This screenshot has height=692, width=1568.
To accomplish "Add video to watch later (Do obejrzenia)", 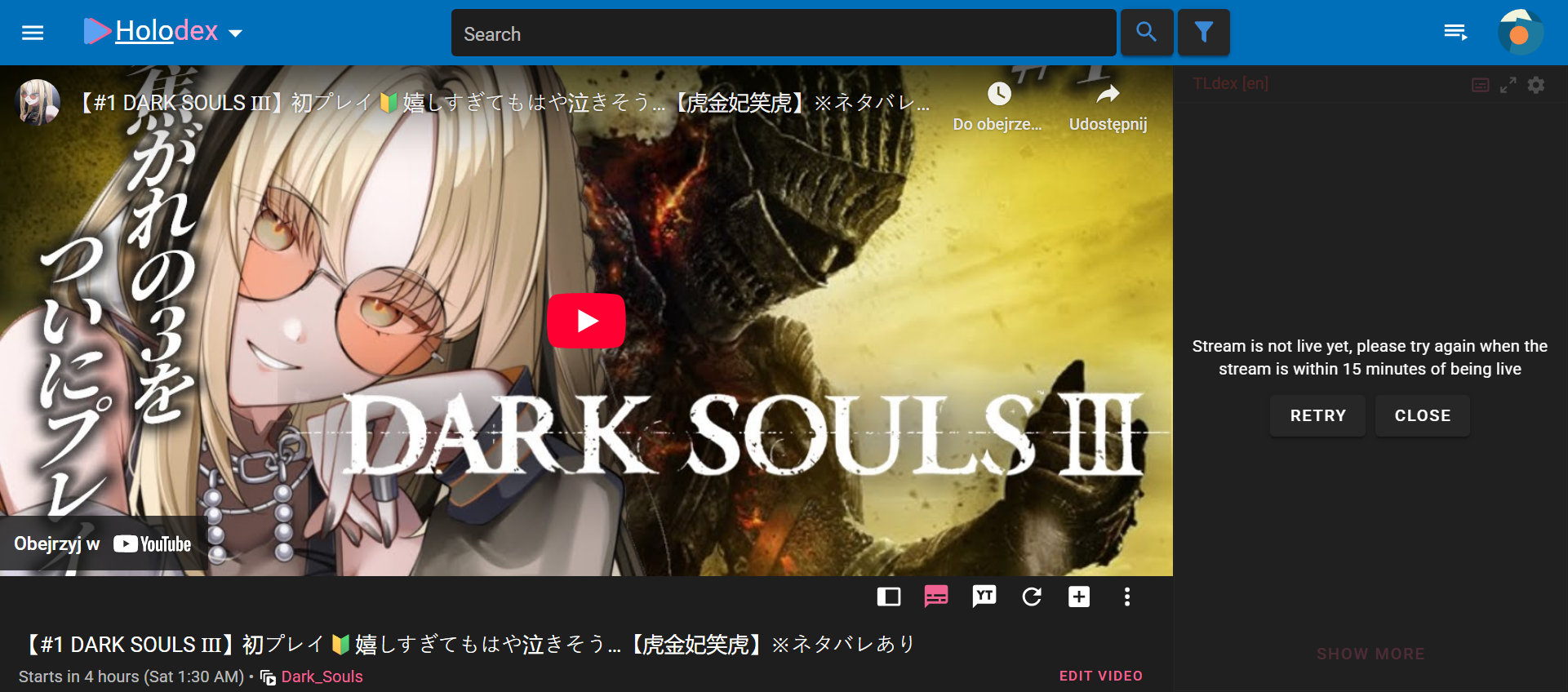I will coord(998,106).
